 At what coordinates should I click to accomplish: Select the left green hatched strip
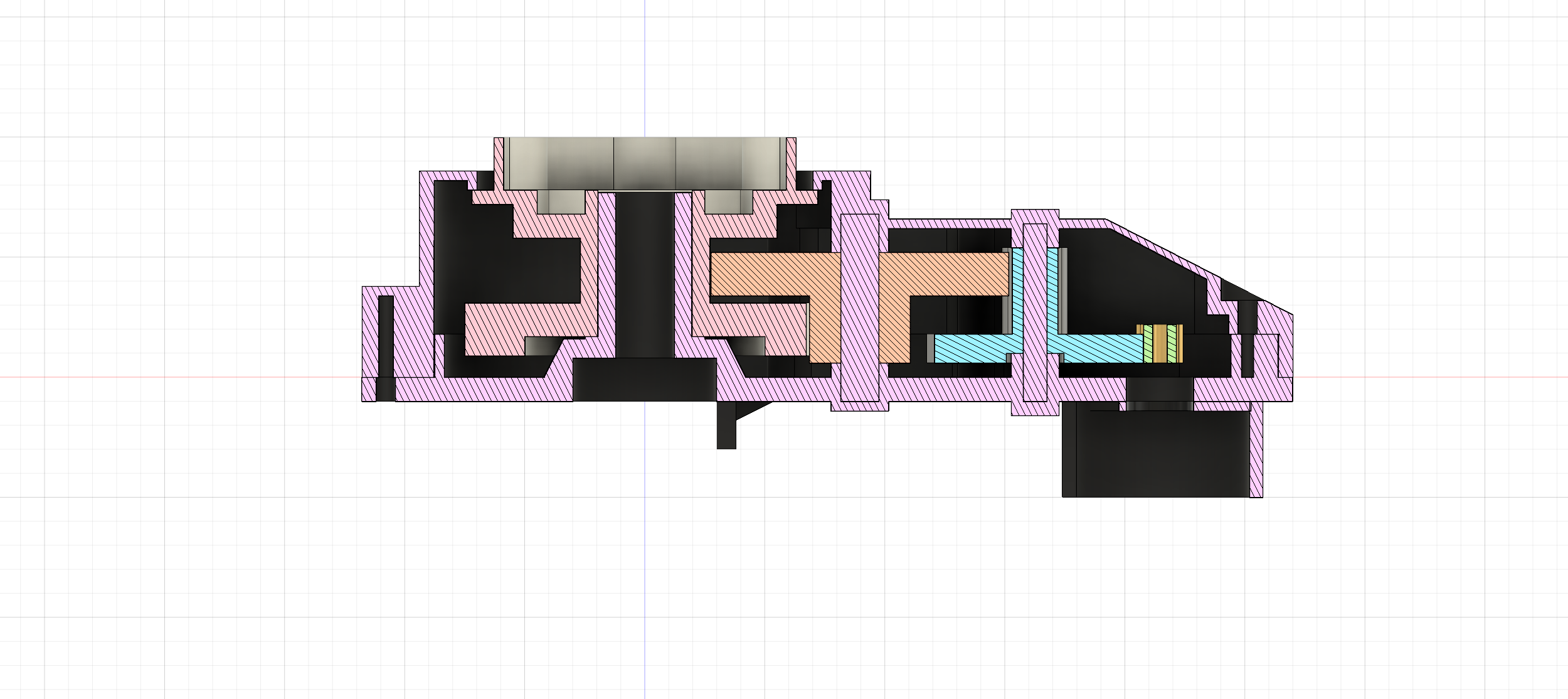point(1148,344)
